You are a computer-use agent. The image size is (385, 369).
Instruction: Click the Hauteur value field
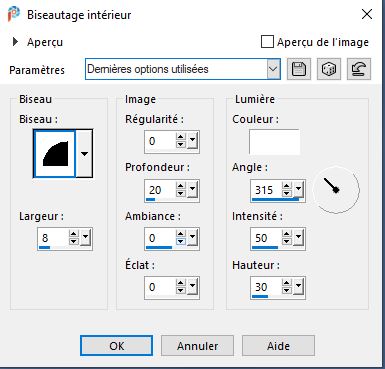pyautogui.click(x=266, y=287)
